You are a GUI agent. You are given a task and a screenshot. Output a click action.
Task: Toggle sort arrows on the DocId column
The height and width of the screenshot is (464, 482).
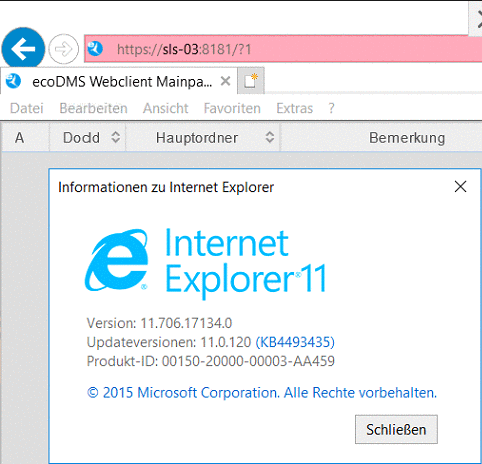(x=115, y=137)
